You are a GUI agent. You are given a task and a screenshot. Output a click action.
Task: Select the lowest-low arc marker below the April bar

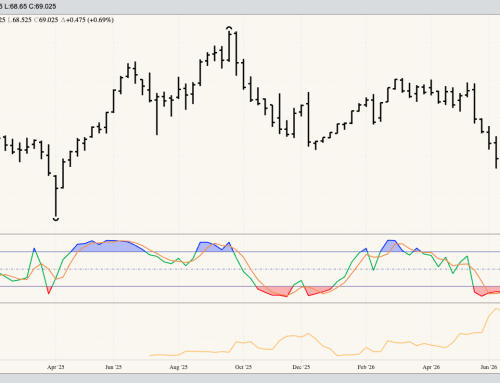pos(56,219)
